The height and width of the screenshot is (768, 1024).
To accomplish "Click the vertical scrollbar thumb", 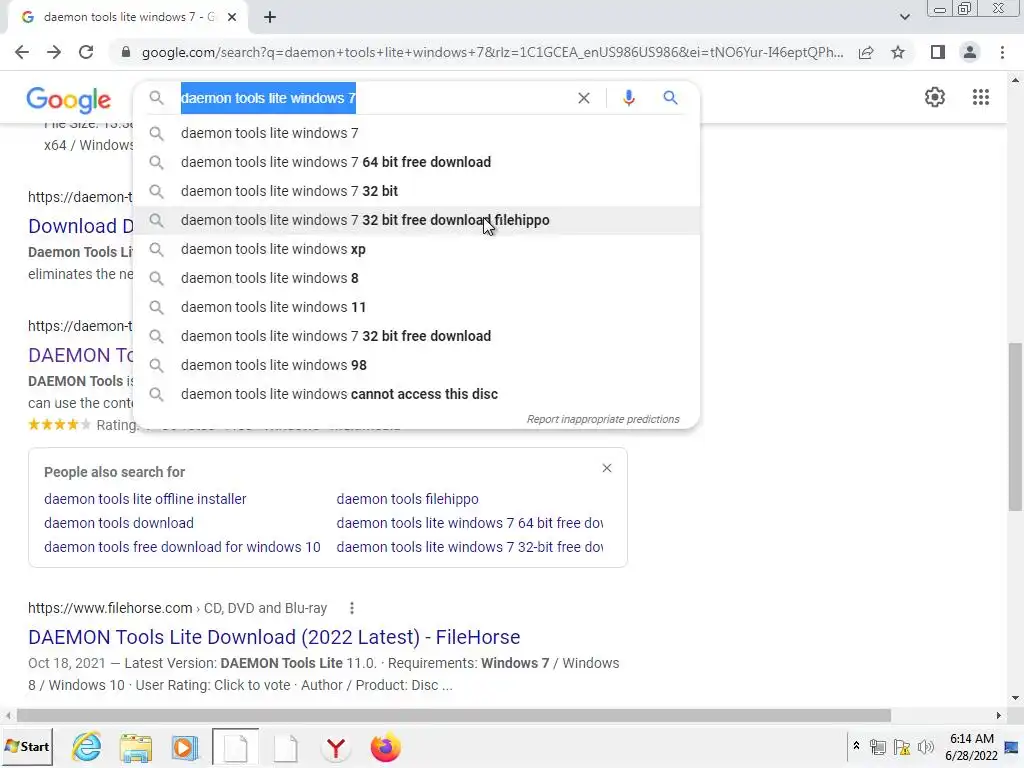I will point(1015,427).
